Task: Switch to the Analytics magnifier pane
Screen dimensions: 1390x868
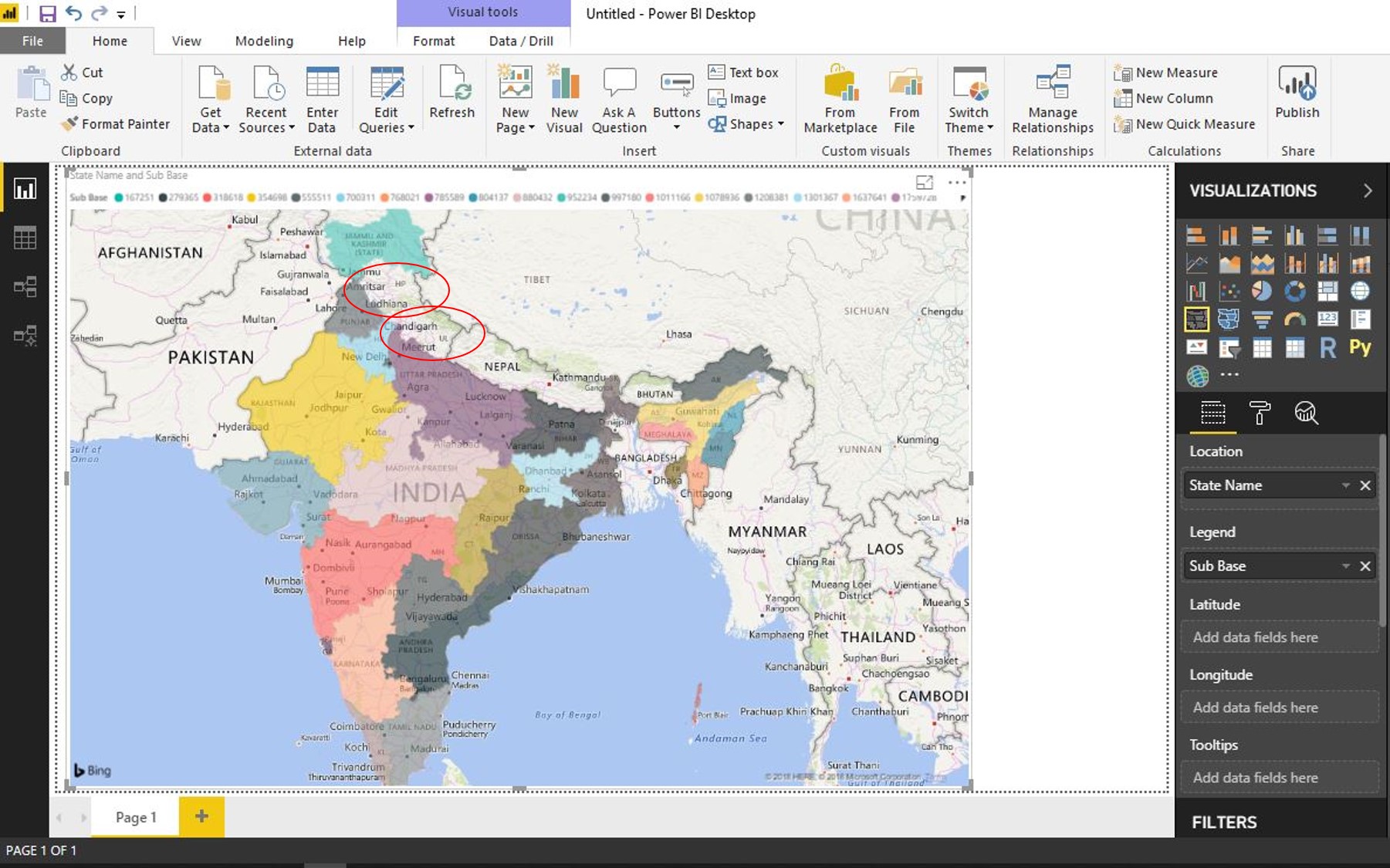Action: [1306, 414]
